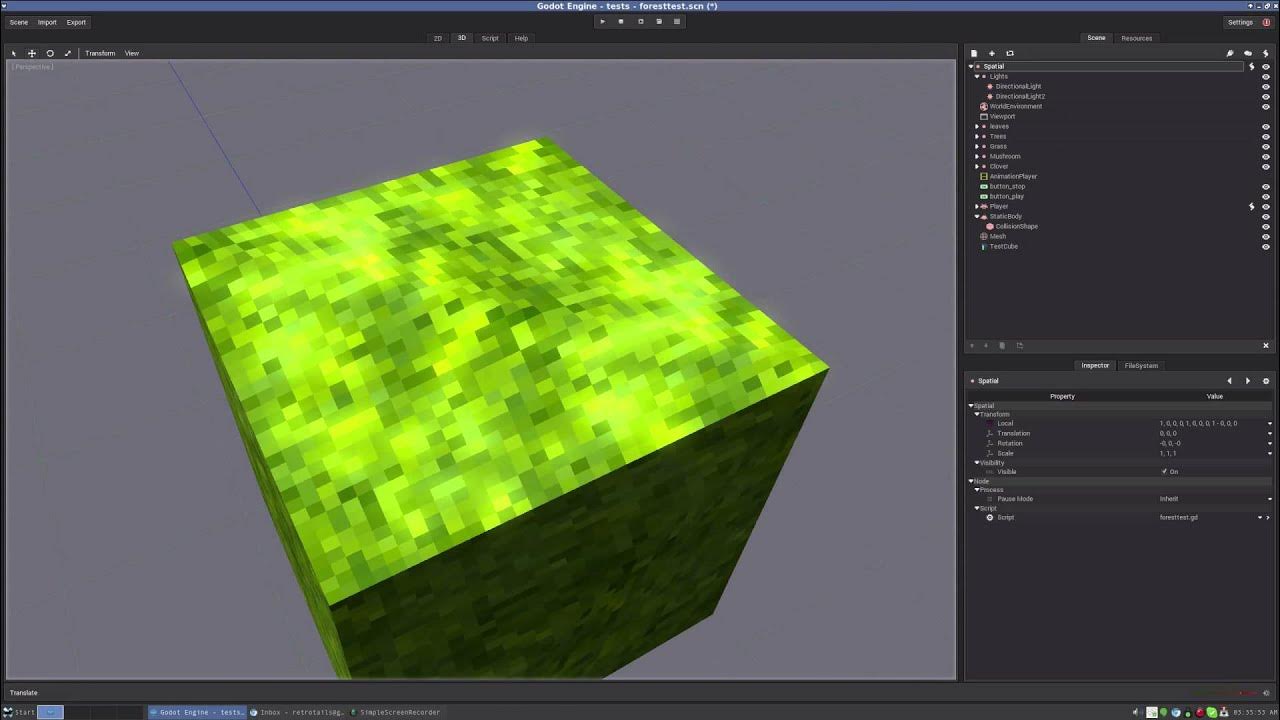Screen dimensions: 1280x720
Task: Select the arrow Select Mode tool
Action: [x=14, y=53]
